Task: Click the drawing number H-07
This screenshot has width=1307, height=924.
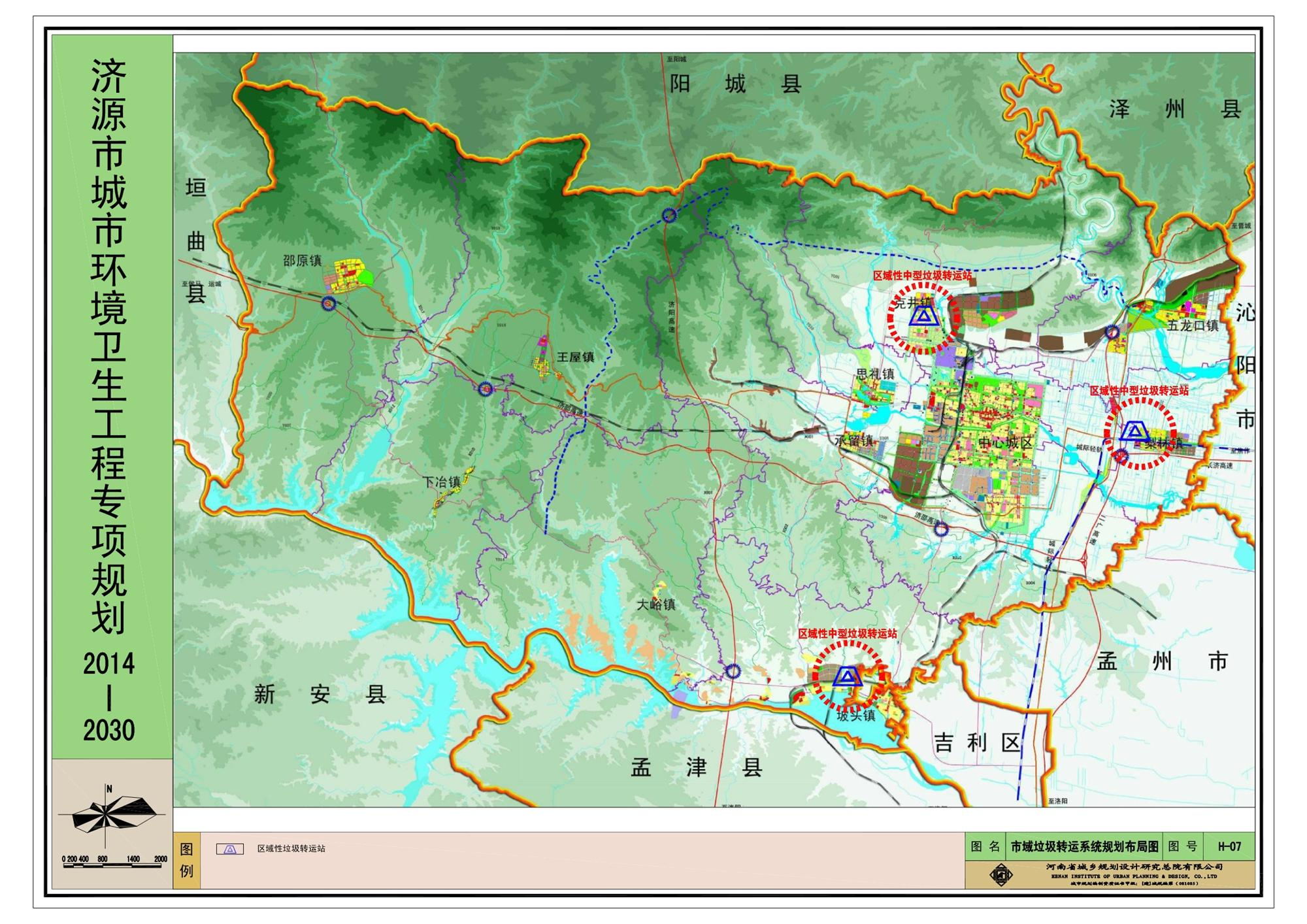Action: pyautogui.click(x=1229, y=847)
